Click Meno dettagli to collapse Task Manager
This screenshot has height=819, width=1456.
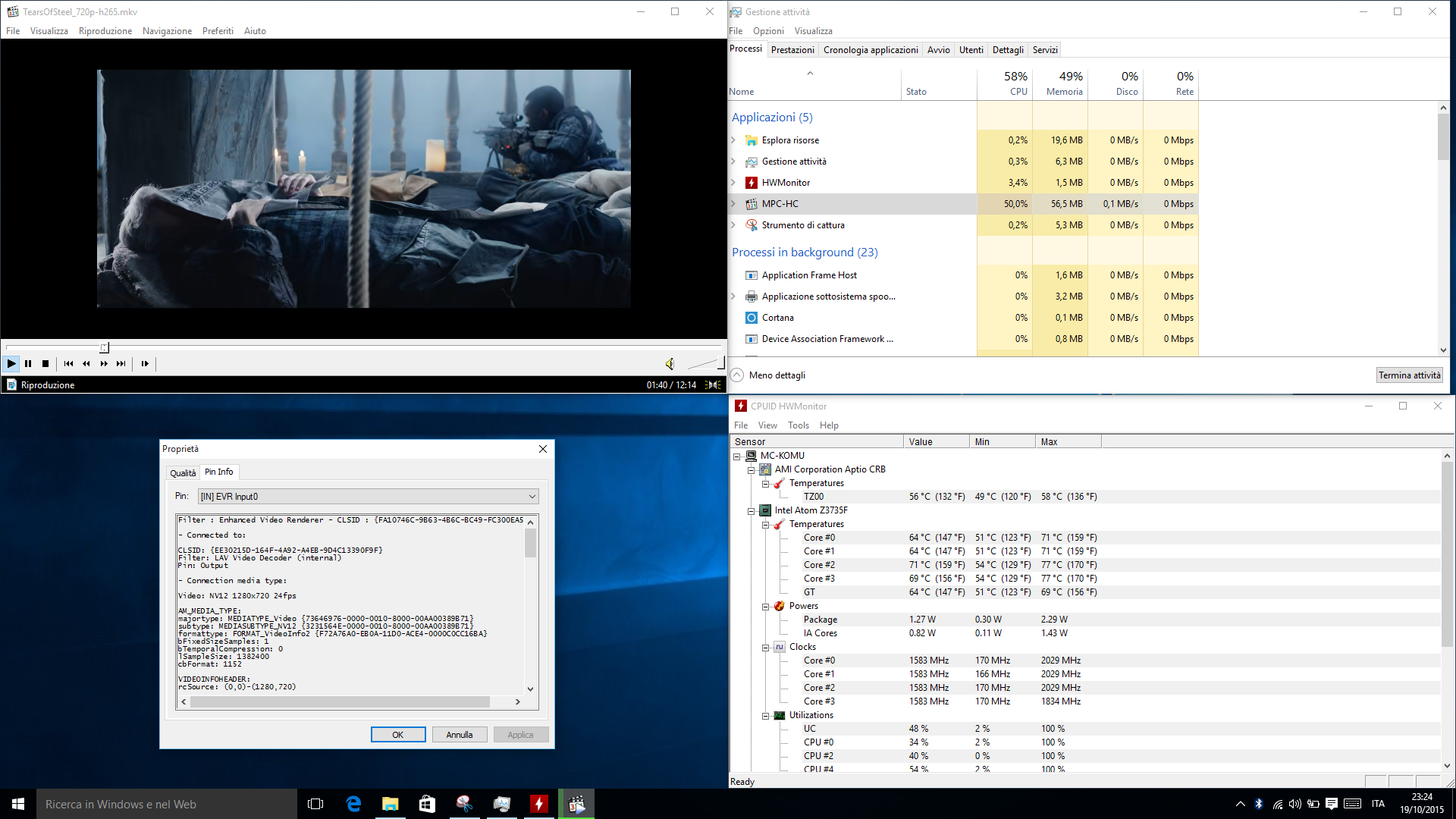768,375
